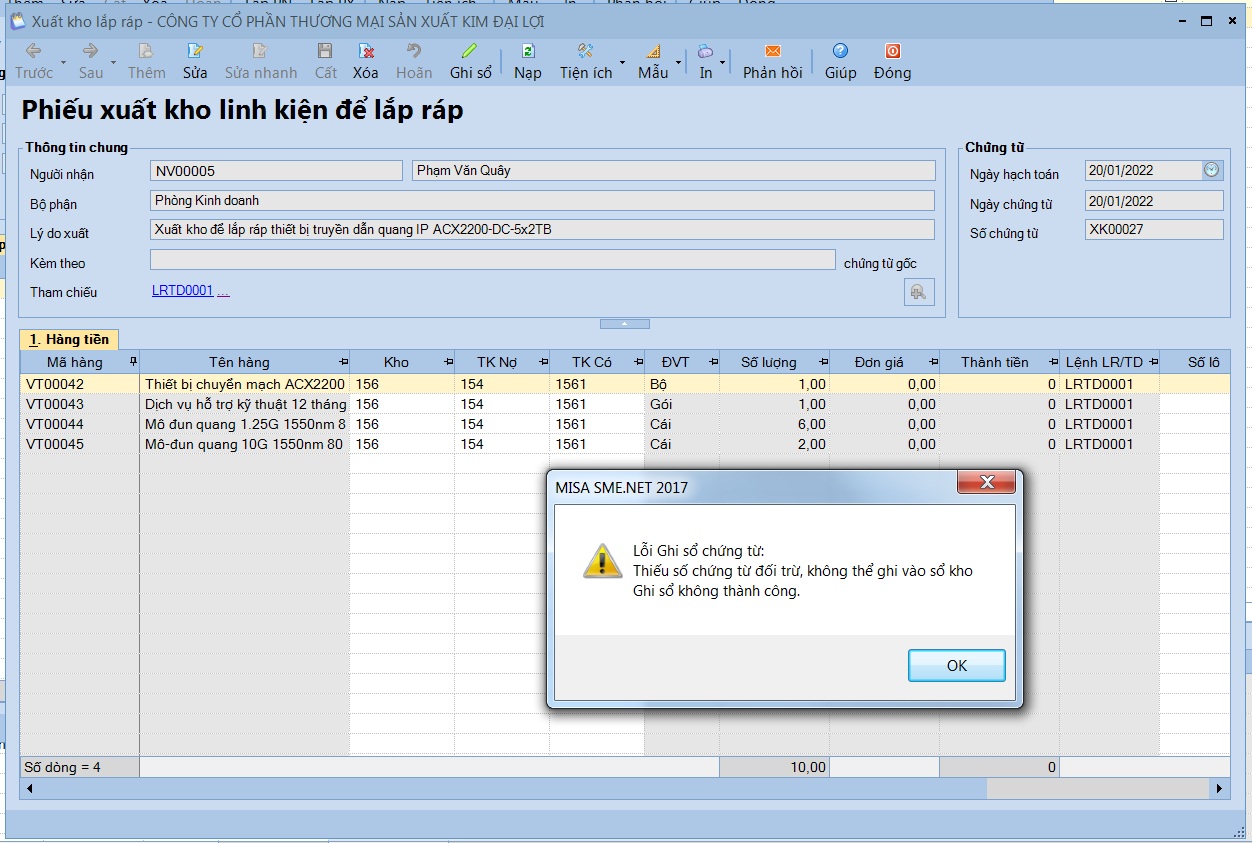Click the clock icon in Ngày hạch toán
This screenshot has height=843, width=1252.
click(x=1212, y=170)
